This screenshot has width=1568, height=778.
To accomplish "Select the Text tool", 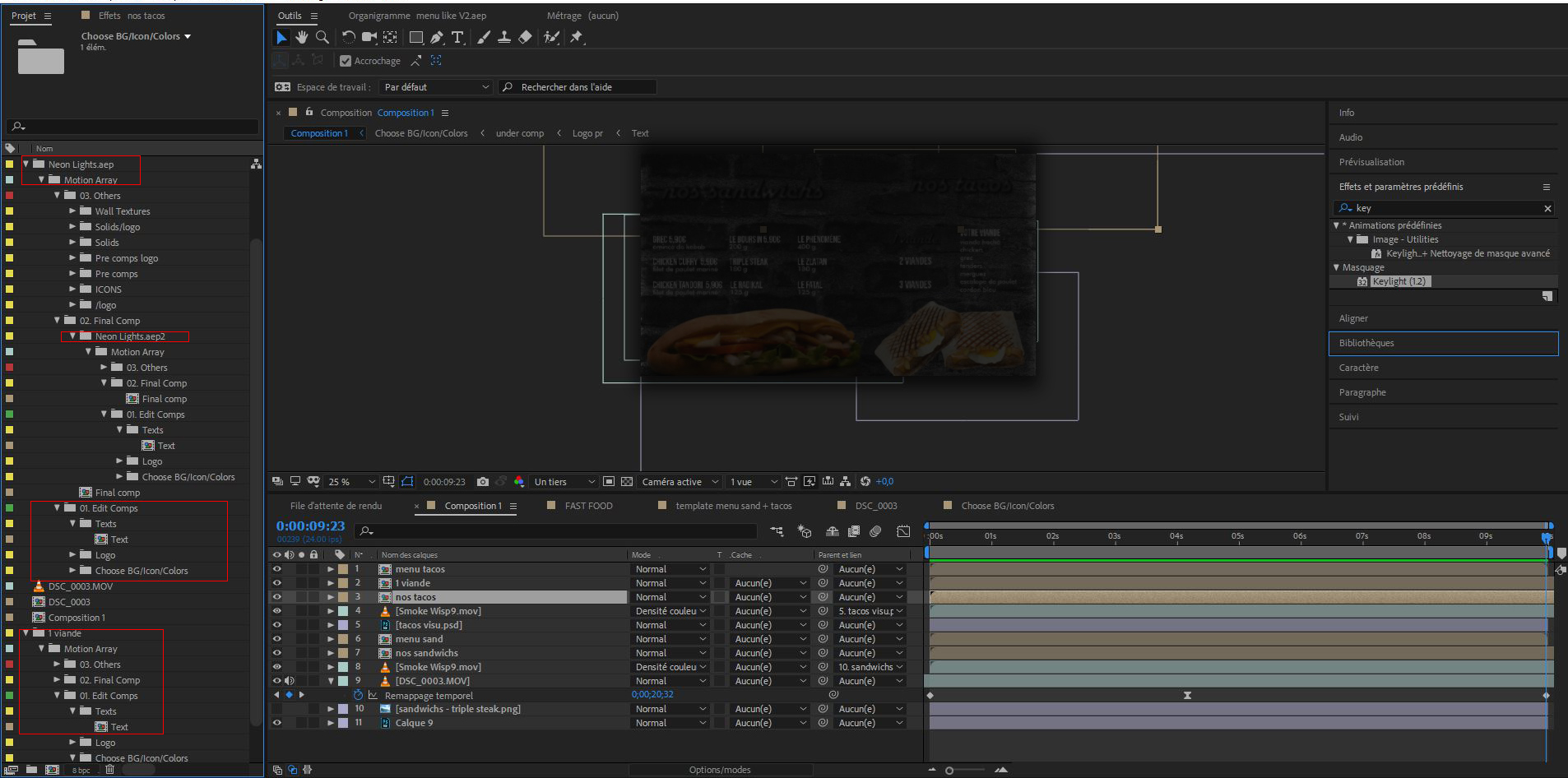I will coord(457,37).
